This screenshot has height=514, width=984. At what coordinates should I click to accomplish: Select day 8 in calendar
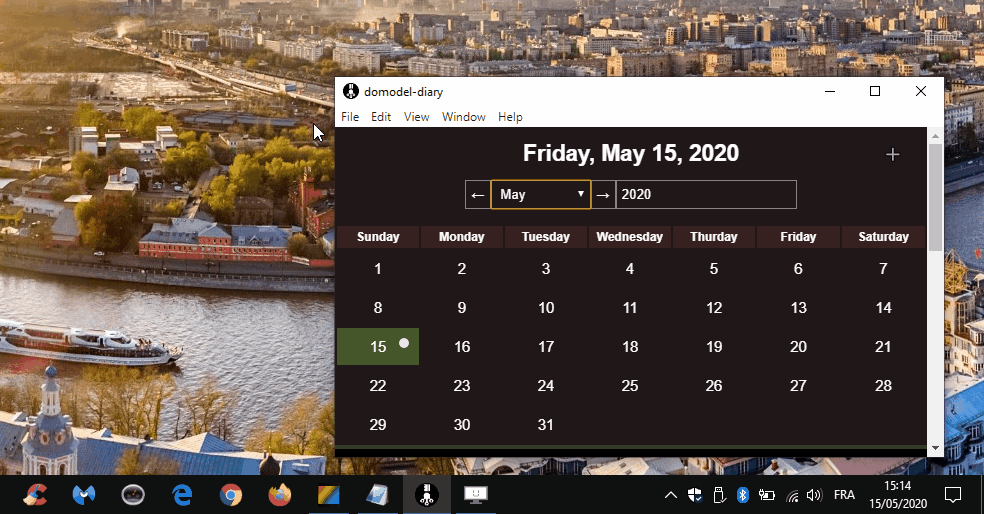pyautogui.click(x=378, y=308)
